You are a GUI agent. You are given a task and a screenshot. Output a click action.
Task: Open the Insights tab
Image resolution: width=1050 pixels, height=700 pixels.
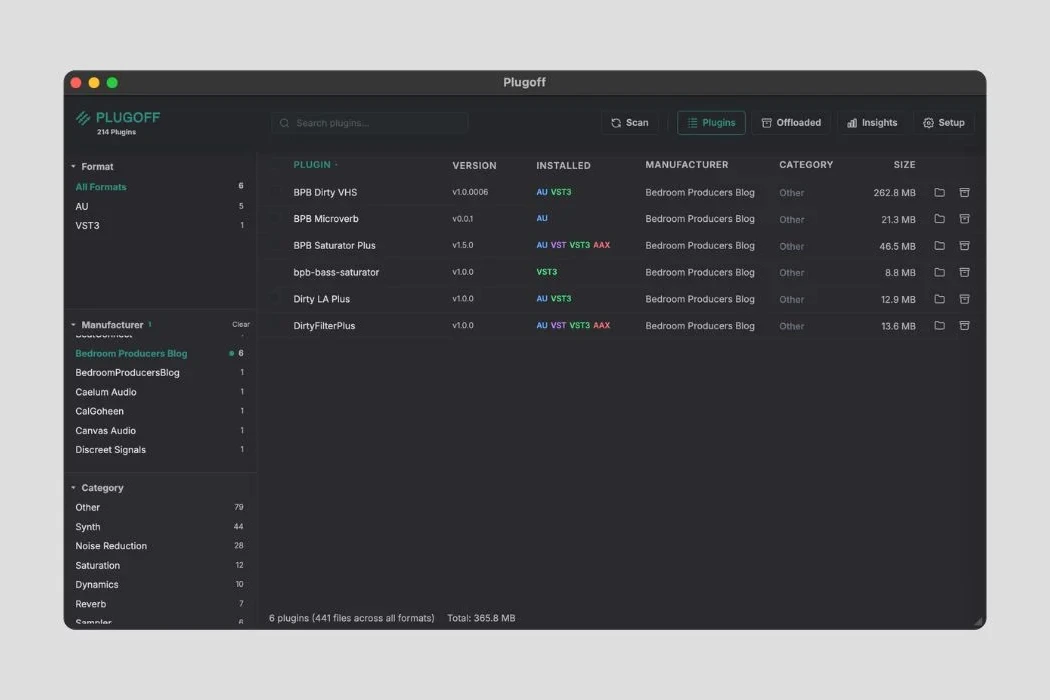click(x=872, y=123)
